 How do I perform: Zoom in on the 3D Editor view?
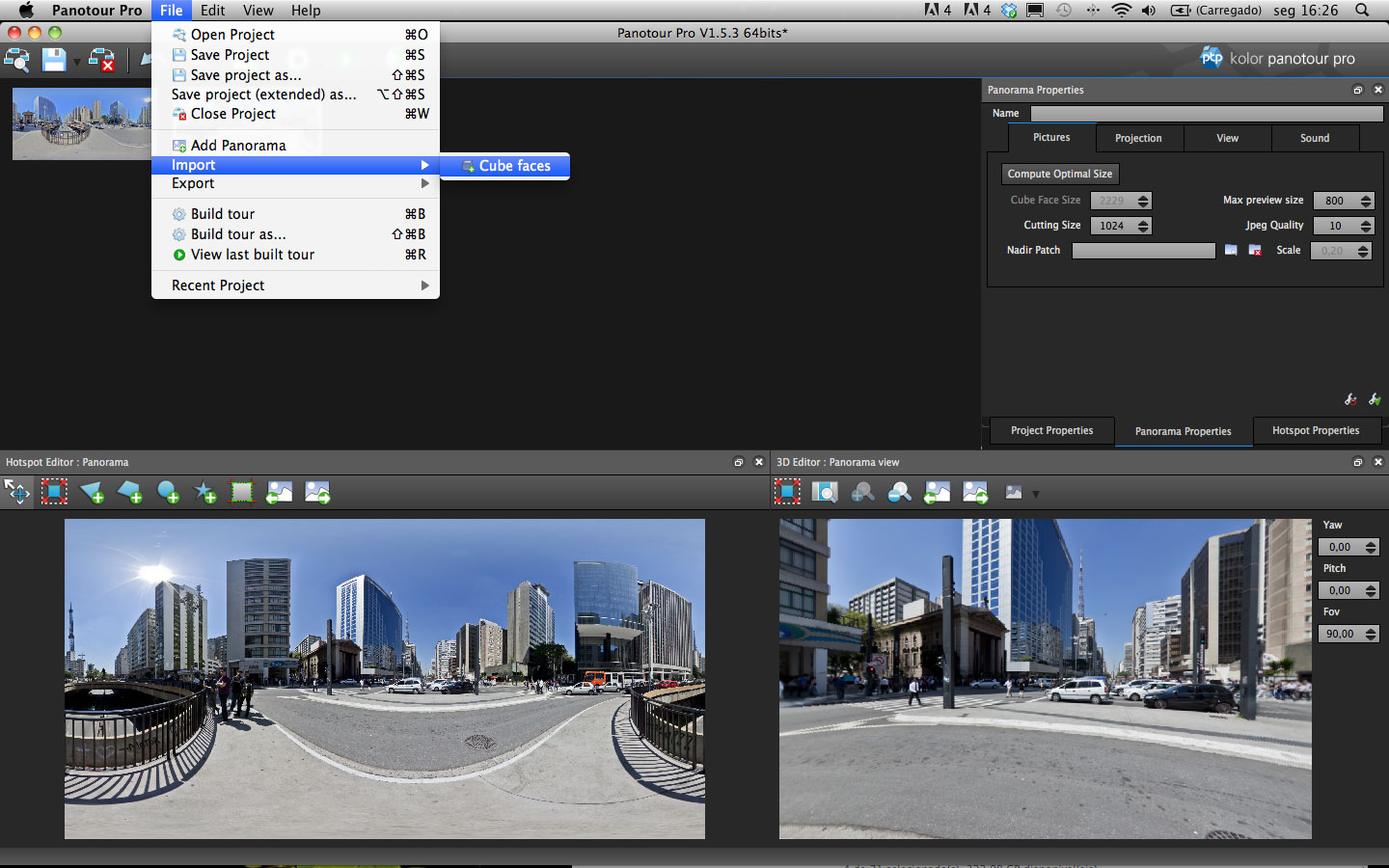(x=862, y=492)
